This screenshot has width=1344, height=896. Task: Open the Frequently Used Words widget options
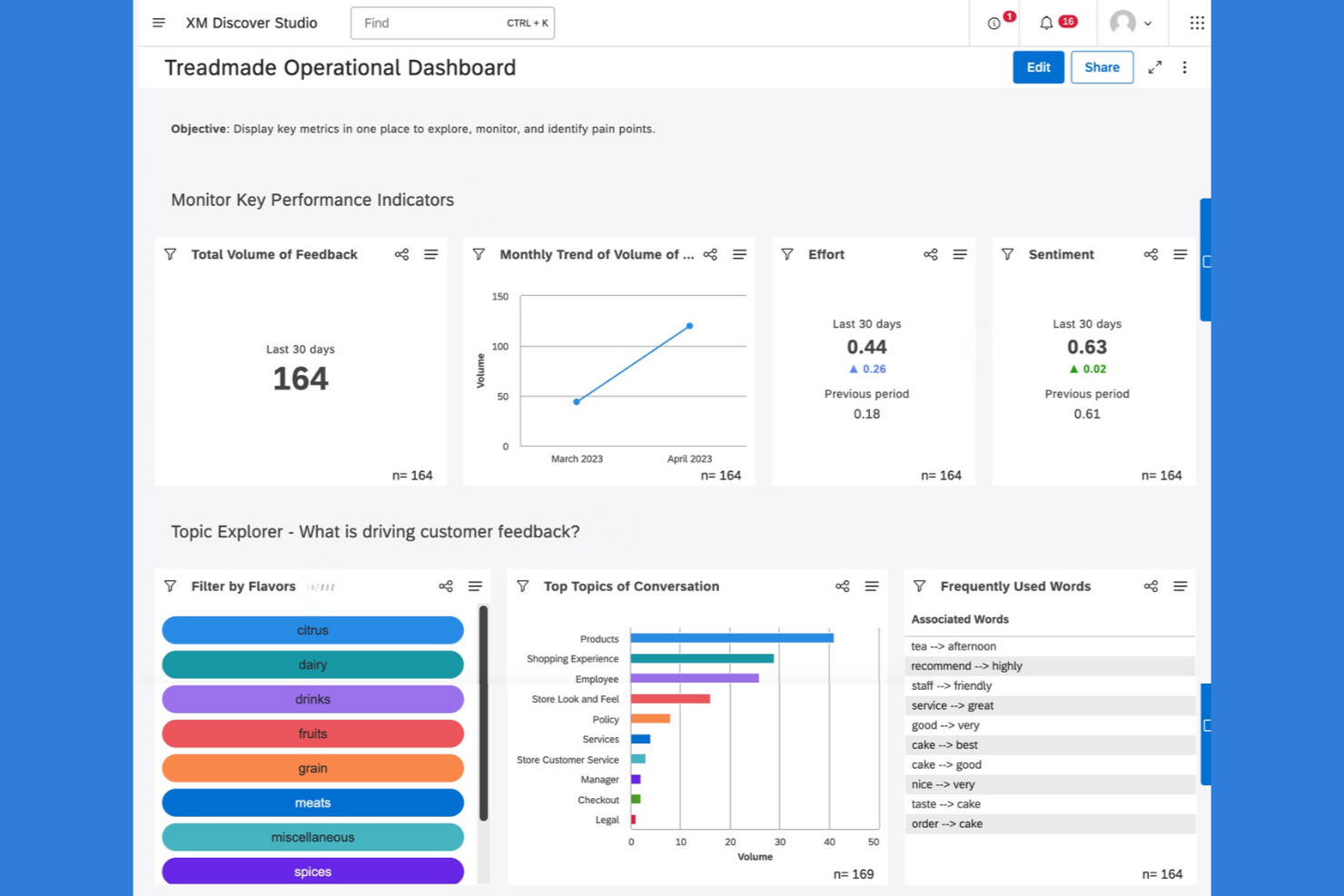pos(1181,586)
